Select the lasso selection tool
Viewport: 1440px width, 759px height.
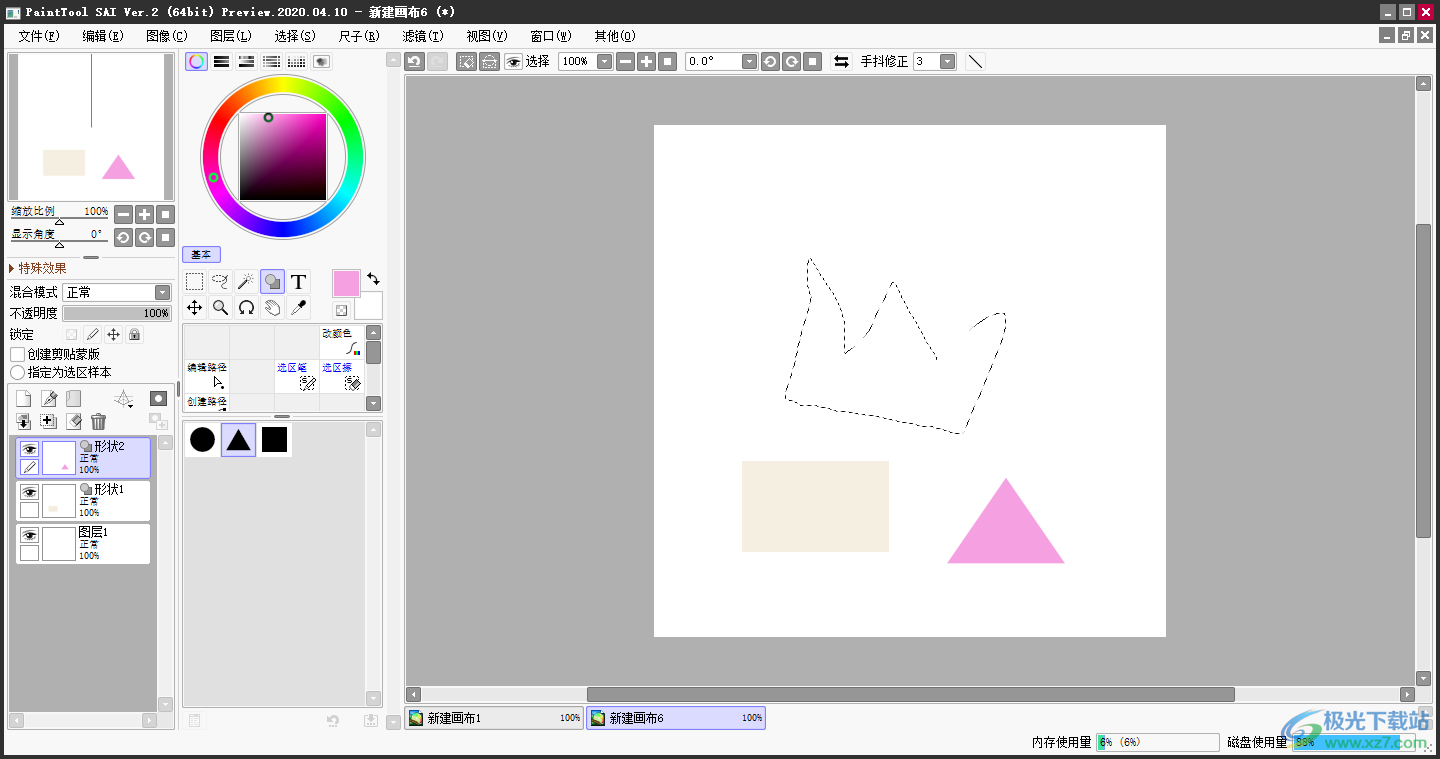[x=221, y=282]
